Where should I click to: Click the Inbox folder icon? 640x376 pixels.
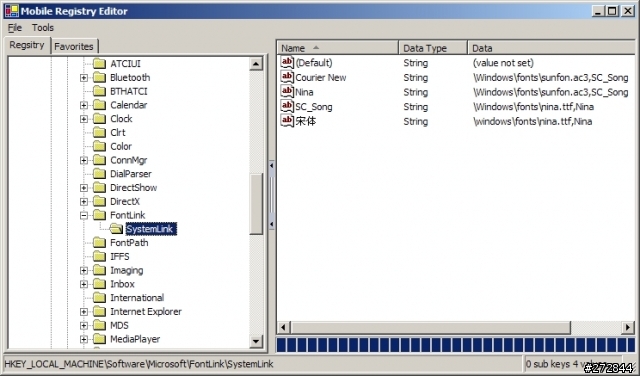99,284
